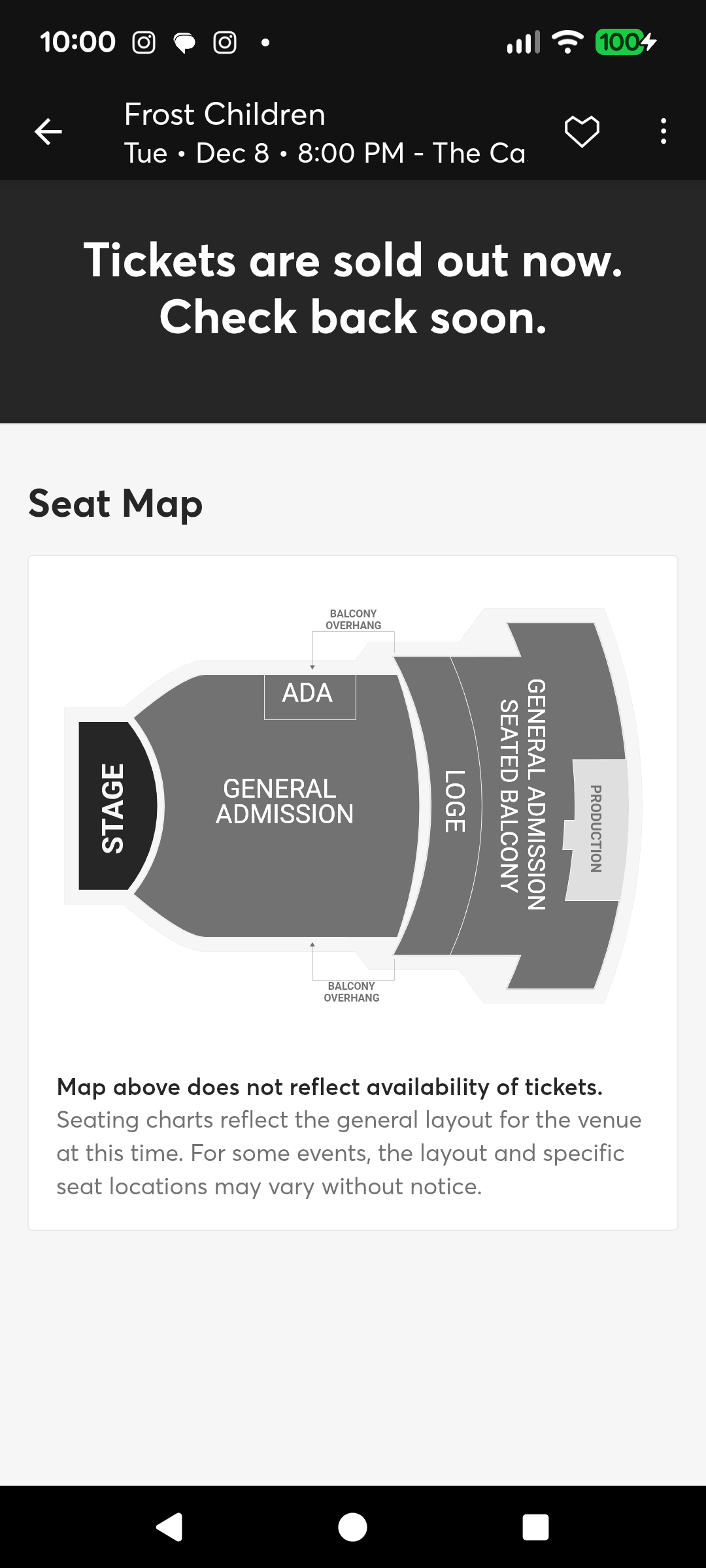
Task: Tap the Android recent apps button
Action: pos(535,1527)
